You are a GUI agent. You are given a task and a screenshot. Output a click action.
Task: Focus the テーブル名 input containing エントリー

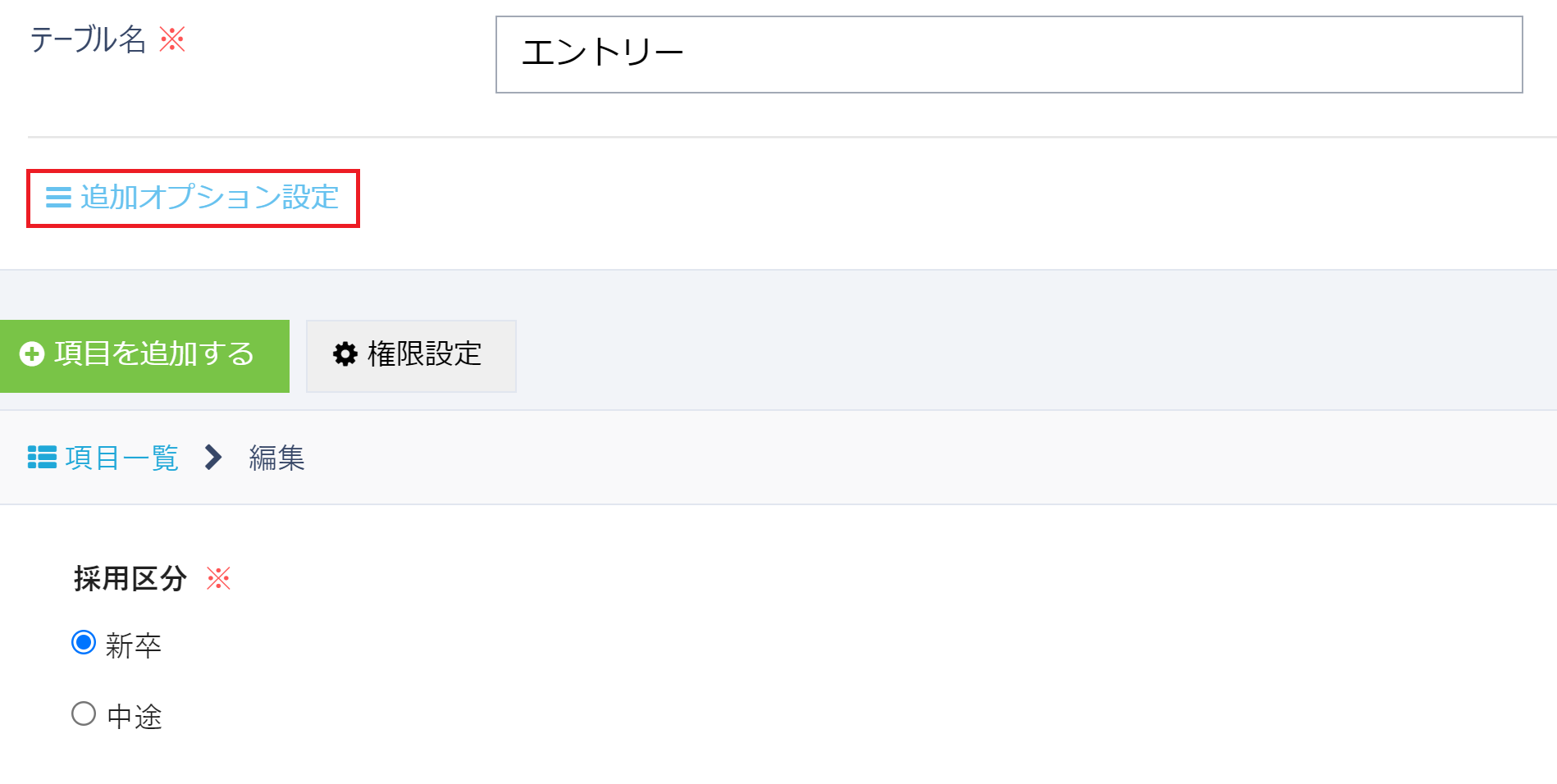1008,54
